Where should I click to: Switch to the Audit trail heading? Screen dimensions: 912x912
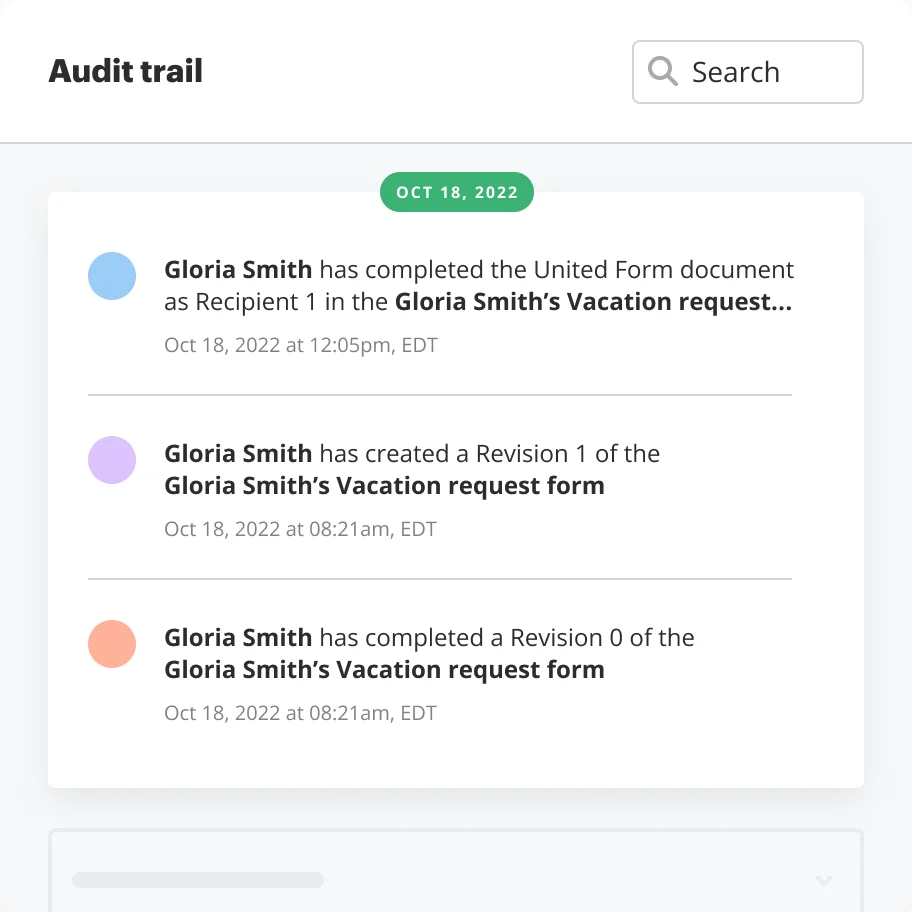[x=125, y=71]
